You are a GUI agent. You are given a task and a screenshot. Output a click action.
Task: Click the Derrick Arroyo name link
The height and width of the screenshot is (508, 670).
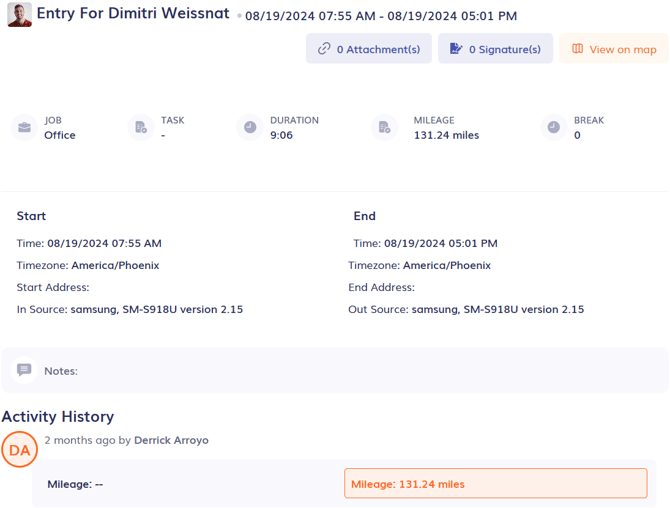171,440
